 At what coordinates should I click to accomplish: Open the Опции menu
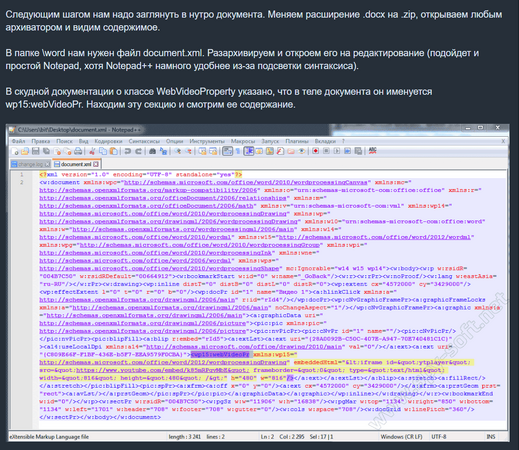pos(175,141)
